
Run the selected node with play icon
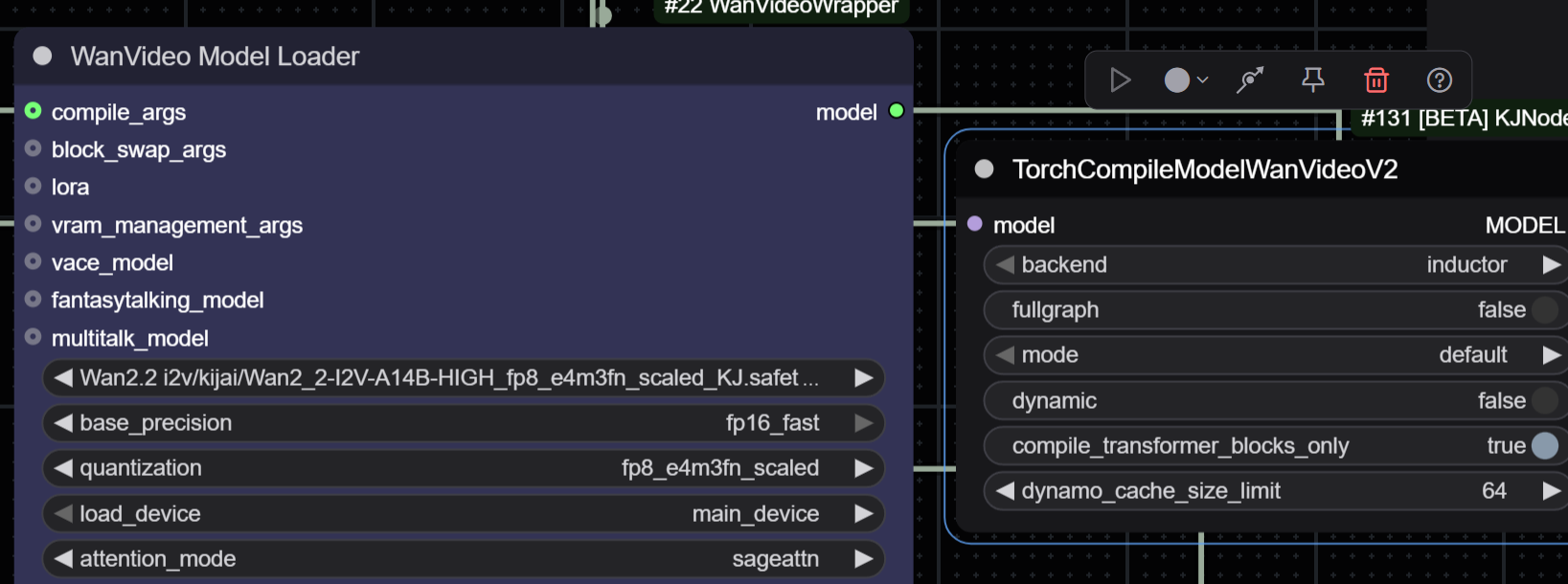[1120, 79]
